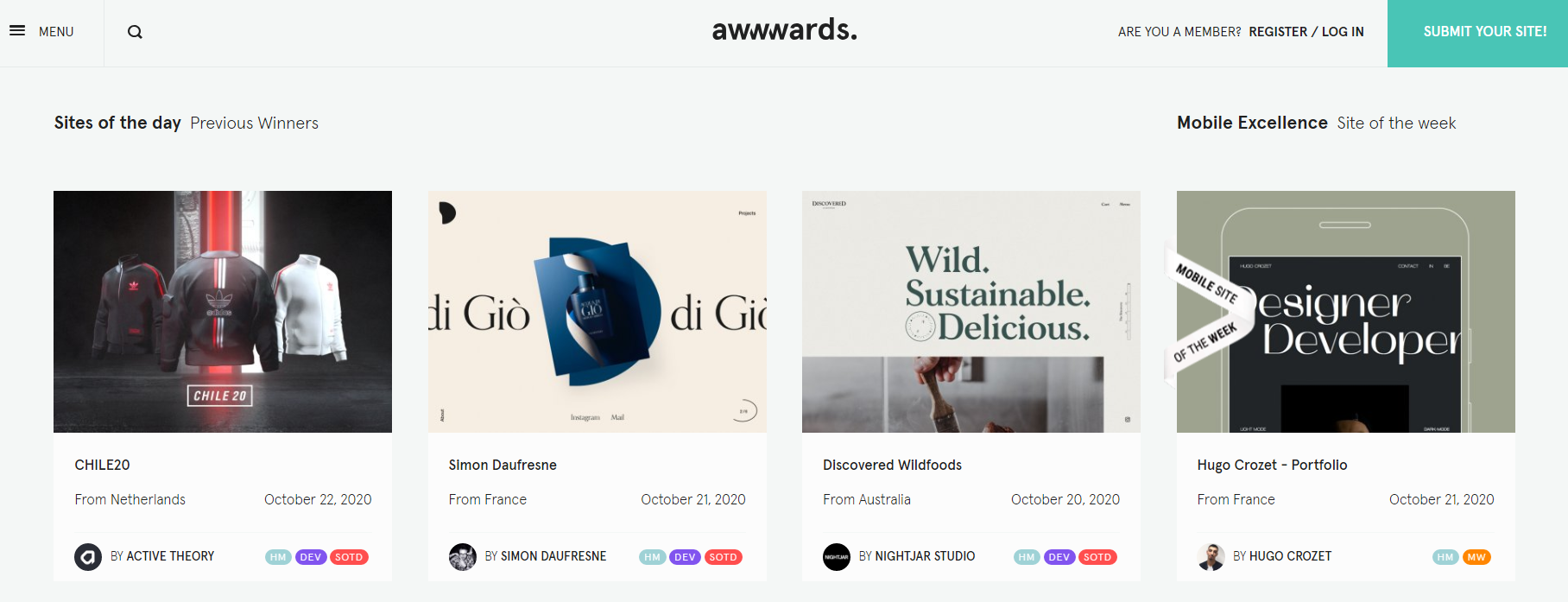Open the Discovered Wildfoods thumbnail image
The height and width of the screenshot is (602, 1568).
(971, 311)
